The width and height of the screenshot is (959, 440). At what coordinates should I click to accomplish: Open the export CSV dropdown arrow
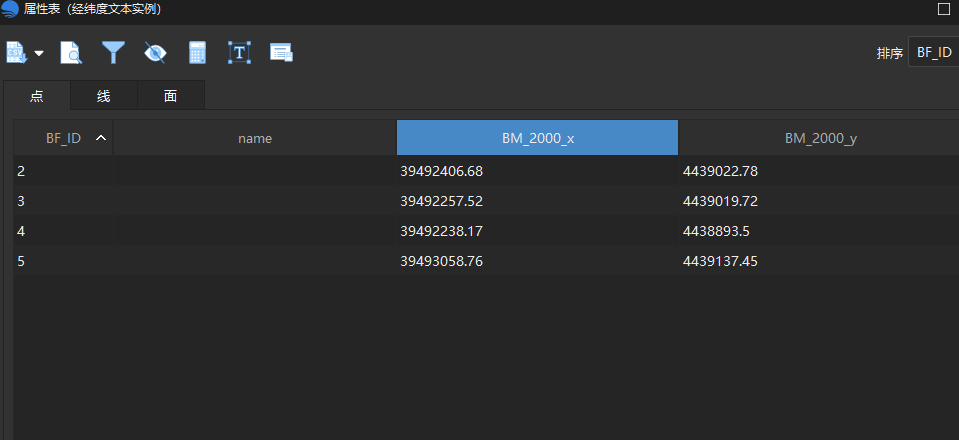[x=39, y=53]
